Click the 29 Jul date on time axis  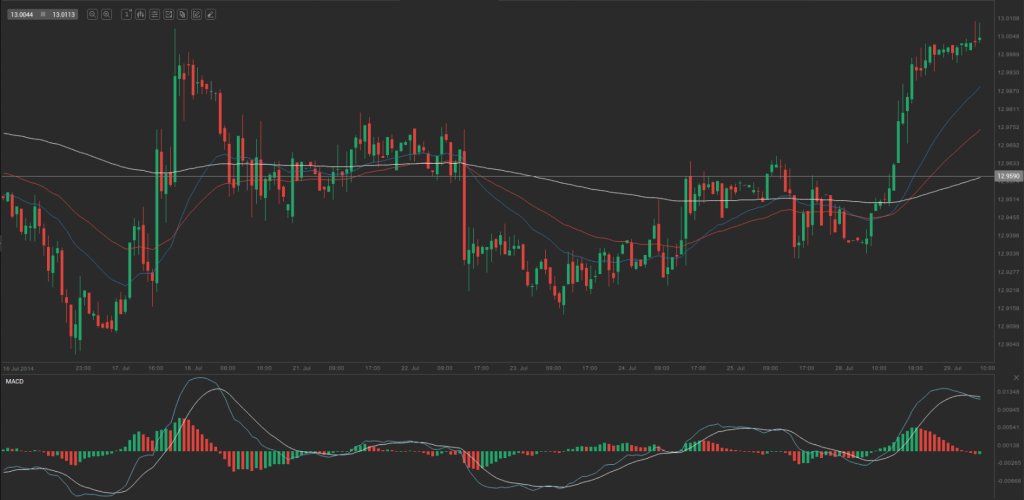(950, 367)
